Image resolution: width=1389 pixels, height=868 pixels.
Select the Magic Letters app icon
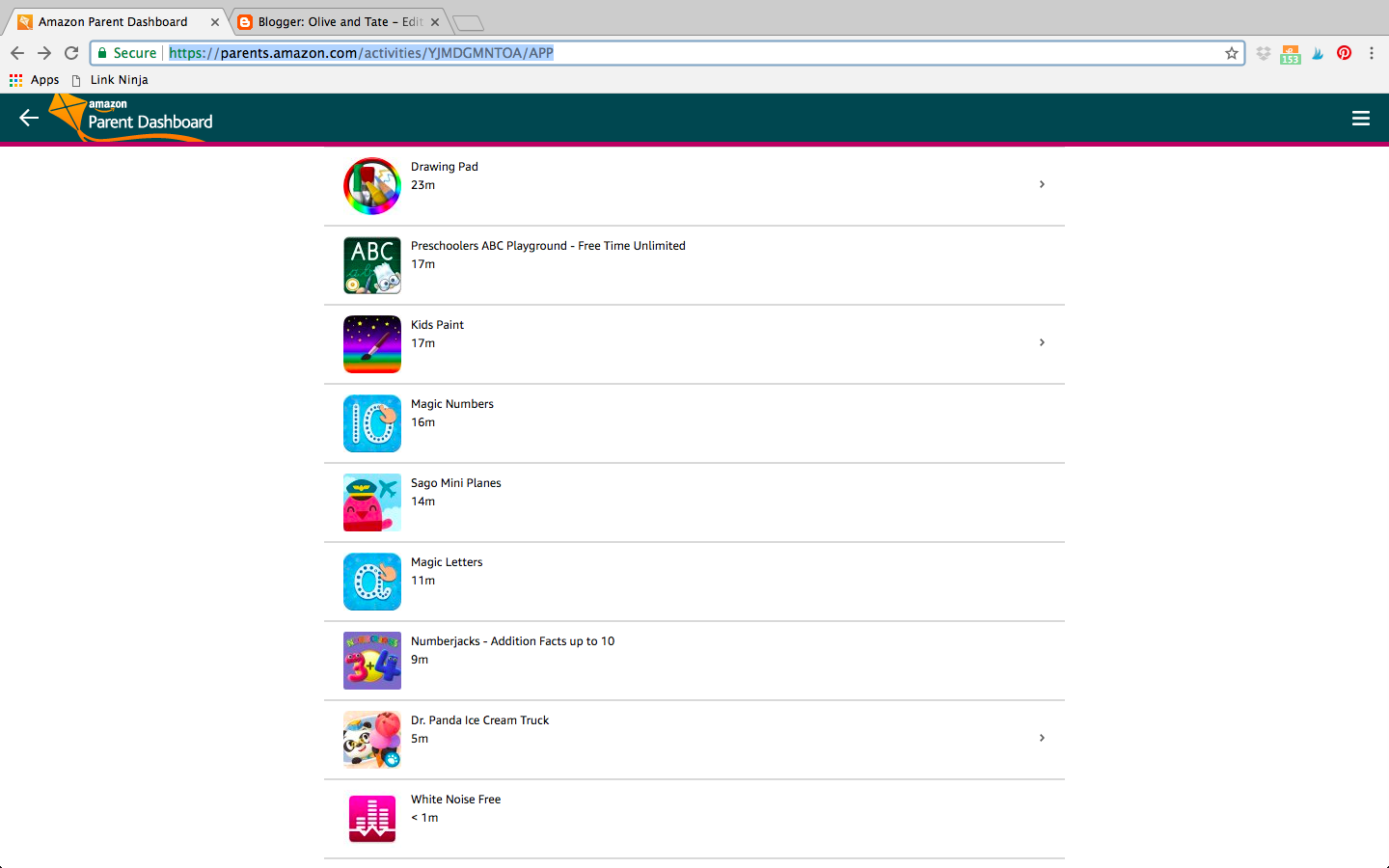pos(372,582)
